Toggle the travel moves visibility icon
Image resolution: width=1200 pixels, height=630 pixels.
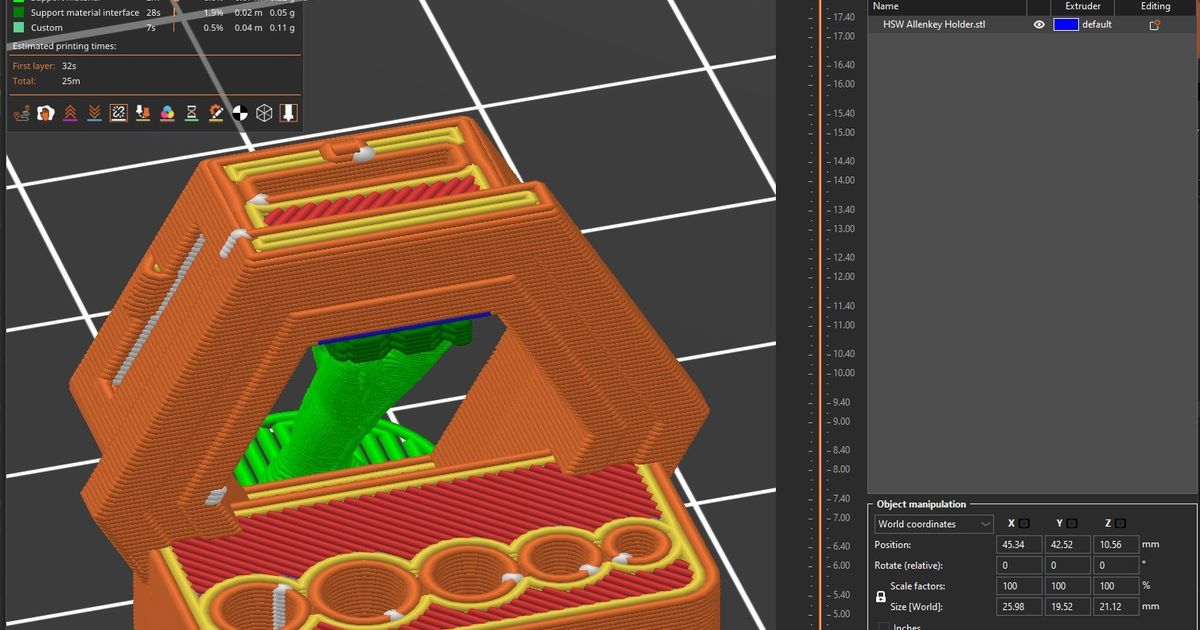click(x=21, y=114)
